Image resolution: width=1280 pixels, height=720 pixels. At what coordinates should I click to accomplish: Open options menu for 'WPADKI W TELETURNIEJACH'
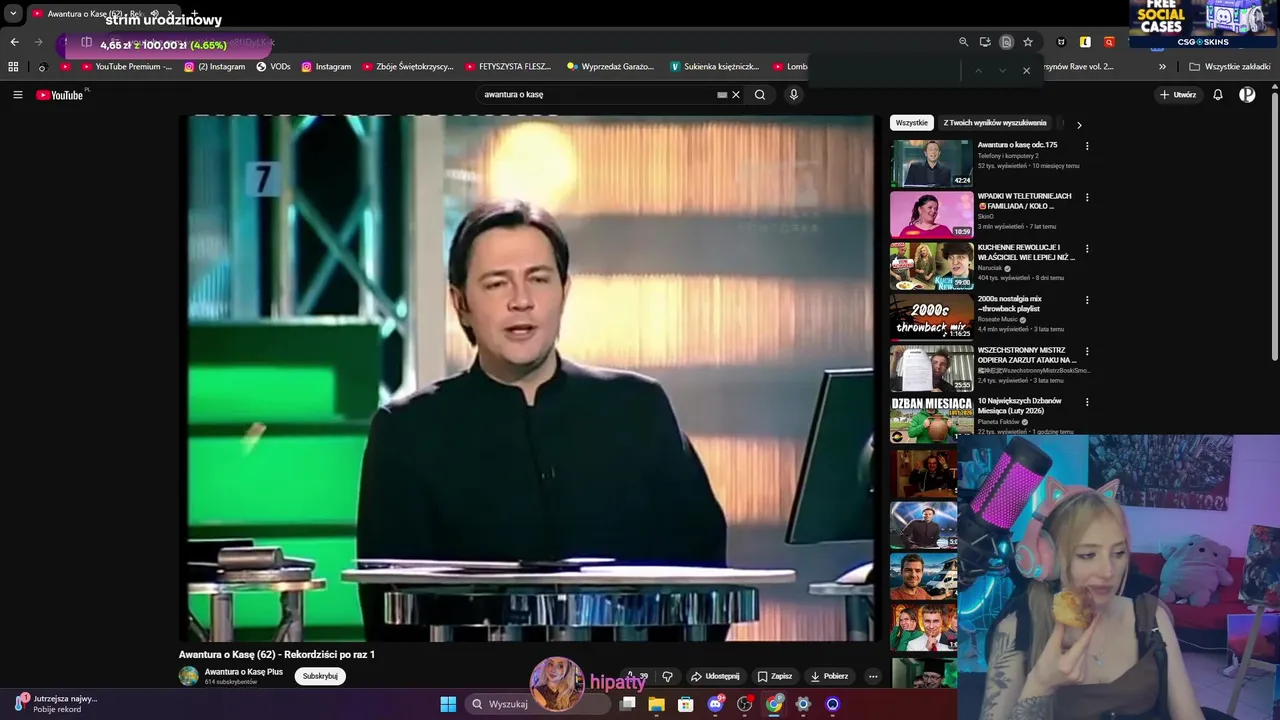[1087, 197]
